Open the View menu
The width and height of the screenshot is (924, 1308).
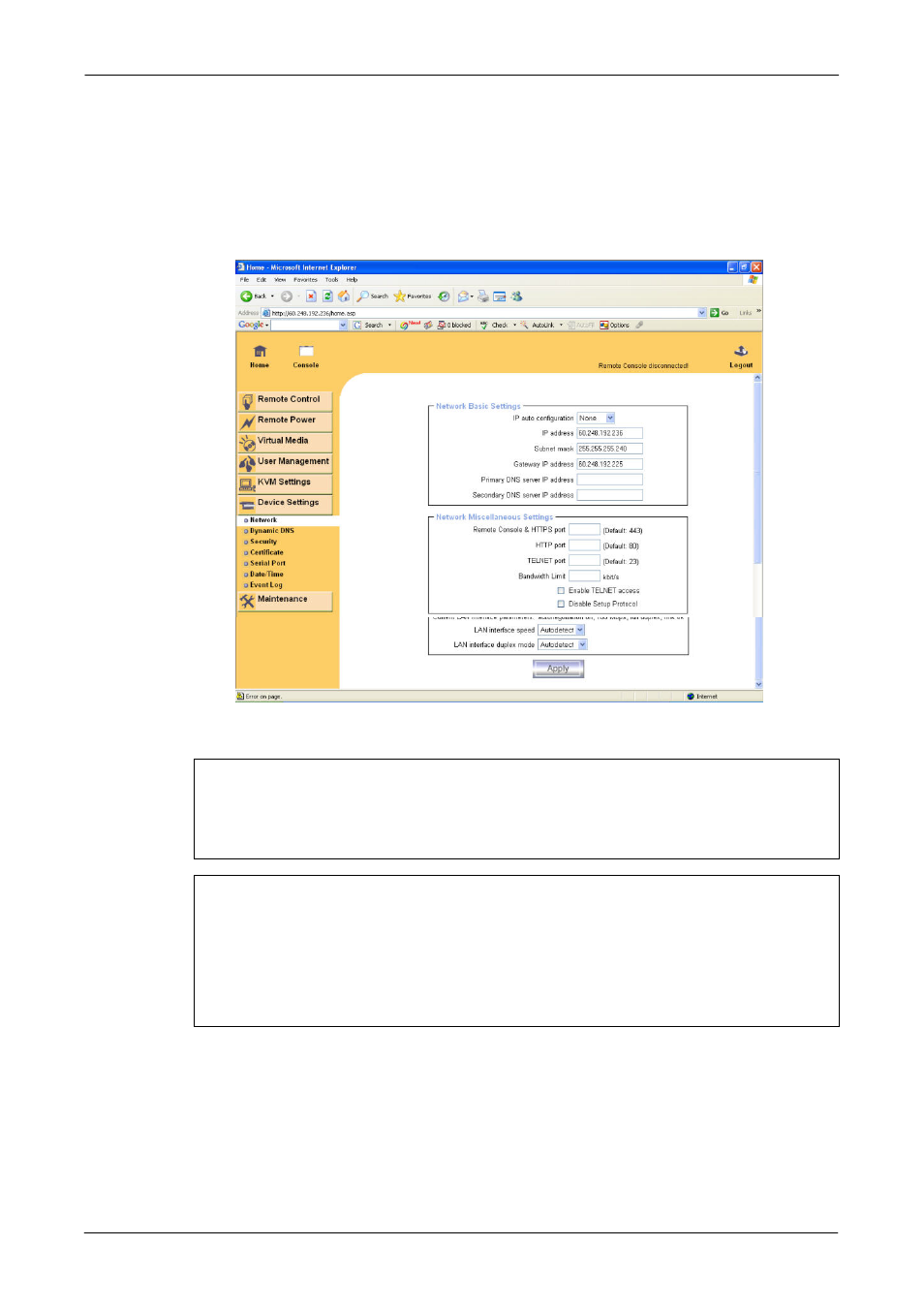coord(280,280)
